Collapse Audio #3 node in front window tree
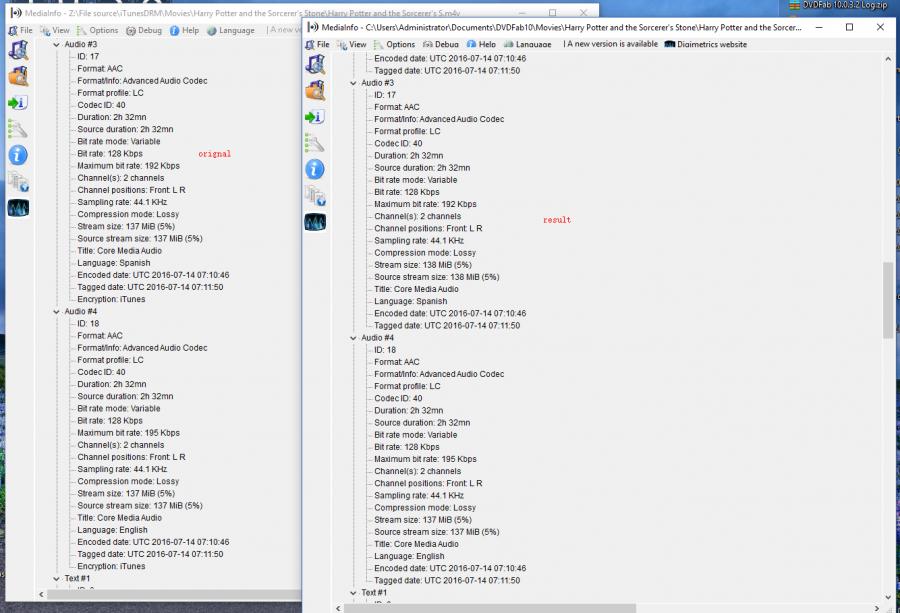The image size is (900, 613). tap(353, 83)
